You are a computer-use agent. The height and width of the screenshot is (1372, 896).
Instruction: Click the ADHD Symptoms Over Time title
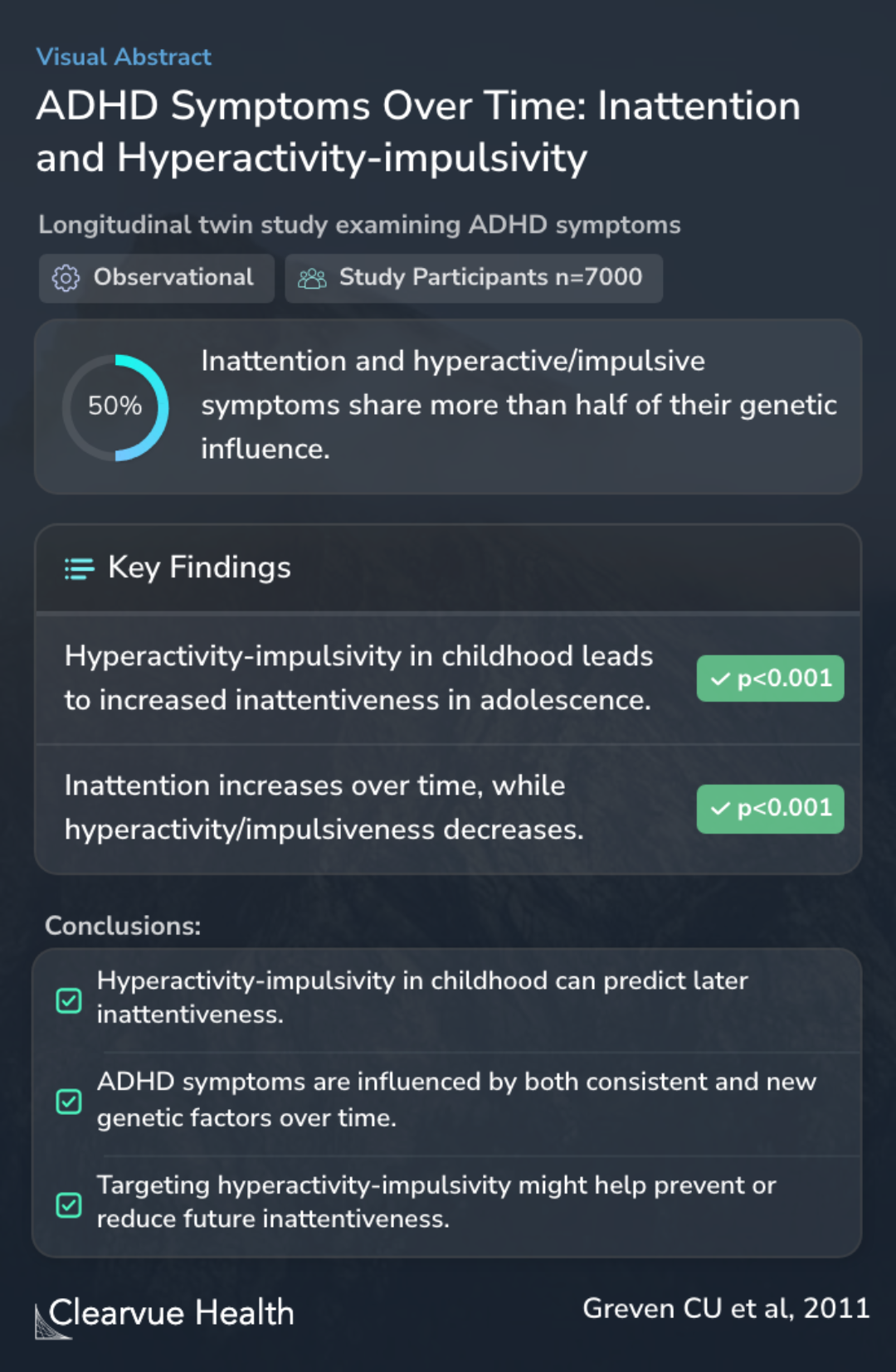pyautogui.click(x=418, y=131)
